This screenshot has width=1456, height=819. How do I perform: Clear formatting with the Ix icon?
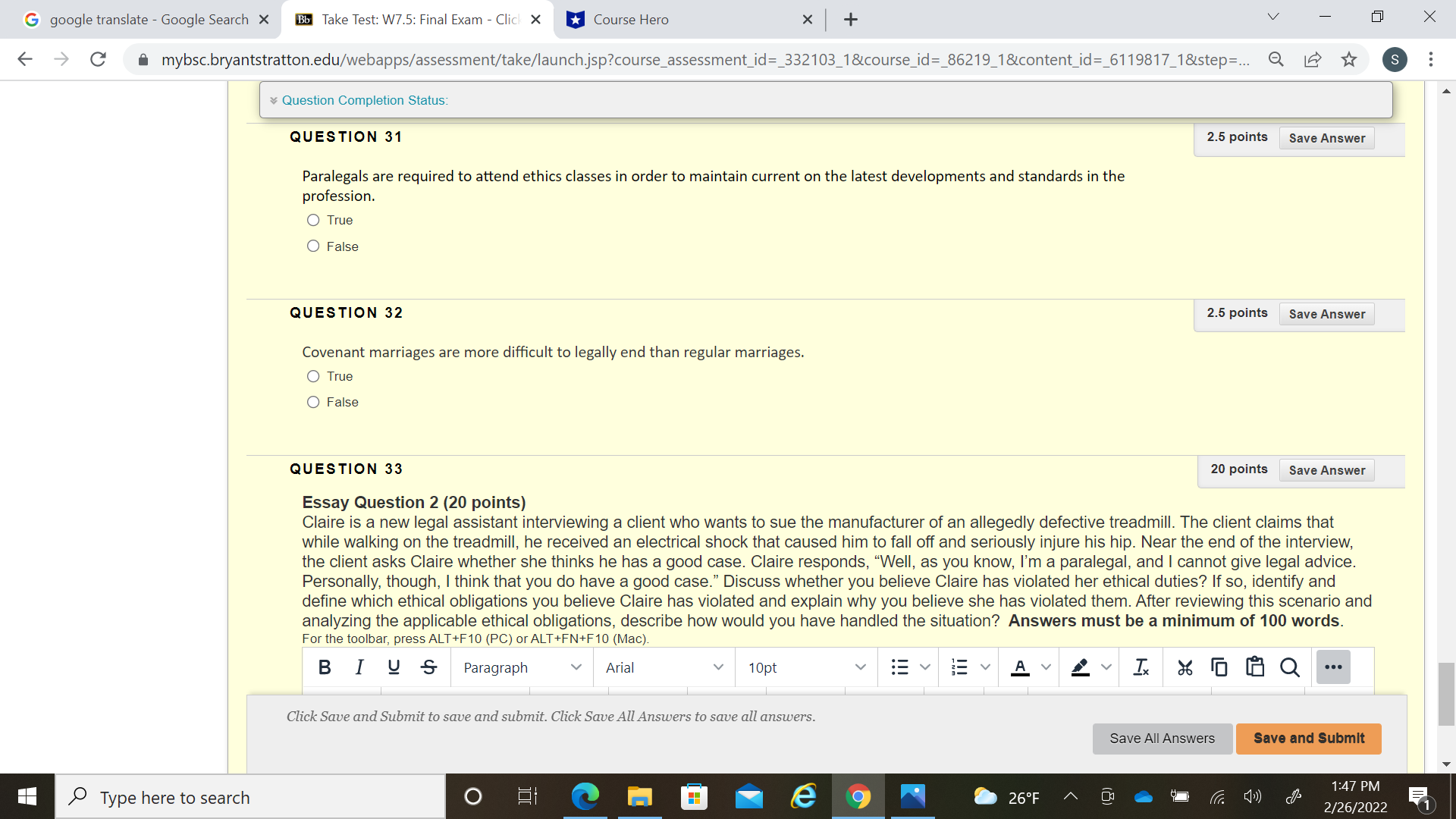point(1141,667)
